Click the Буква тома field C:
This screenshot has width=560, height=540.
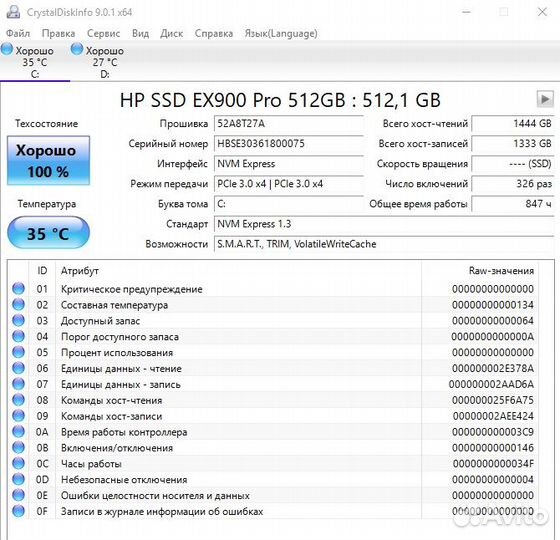coord(289,204)
